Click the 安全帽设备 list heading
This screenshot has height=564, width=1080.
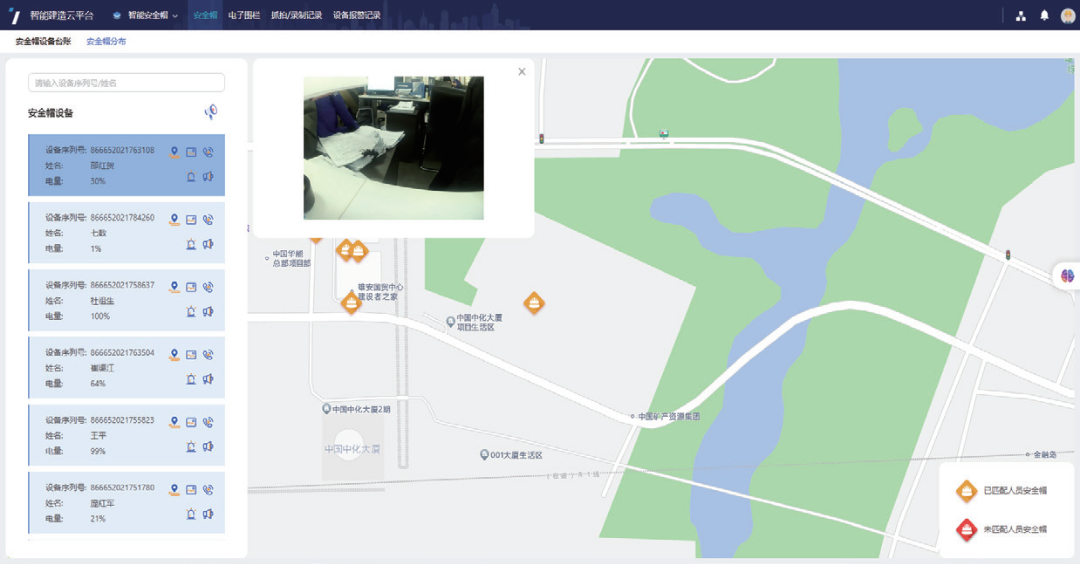50,113
